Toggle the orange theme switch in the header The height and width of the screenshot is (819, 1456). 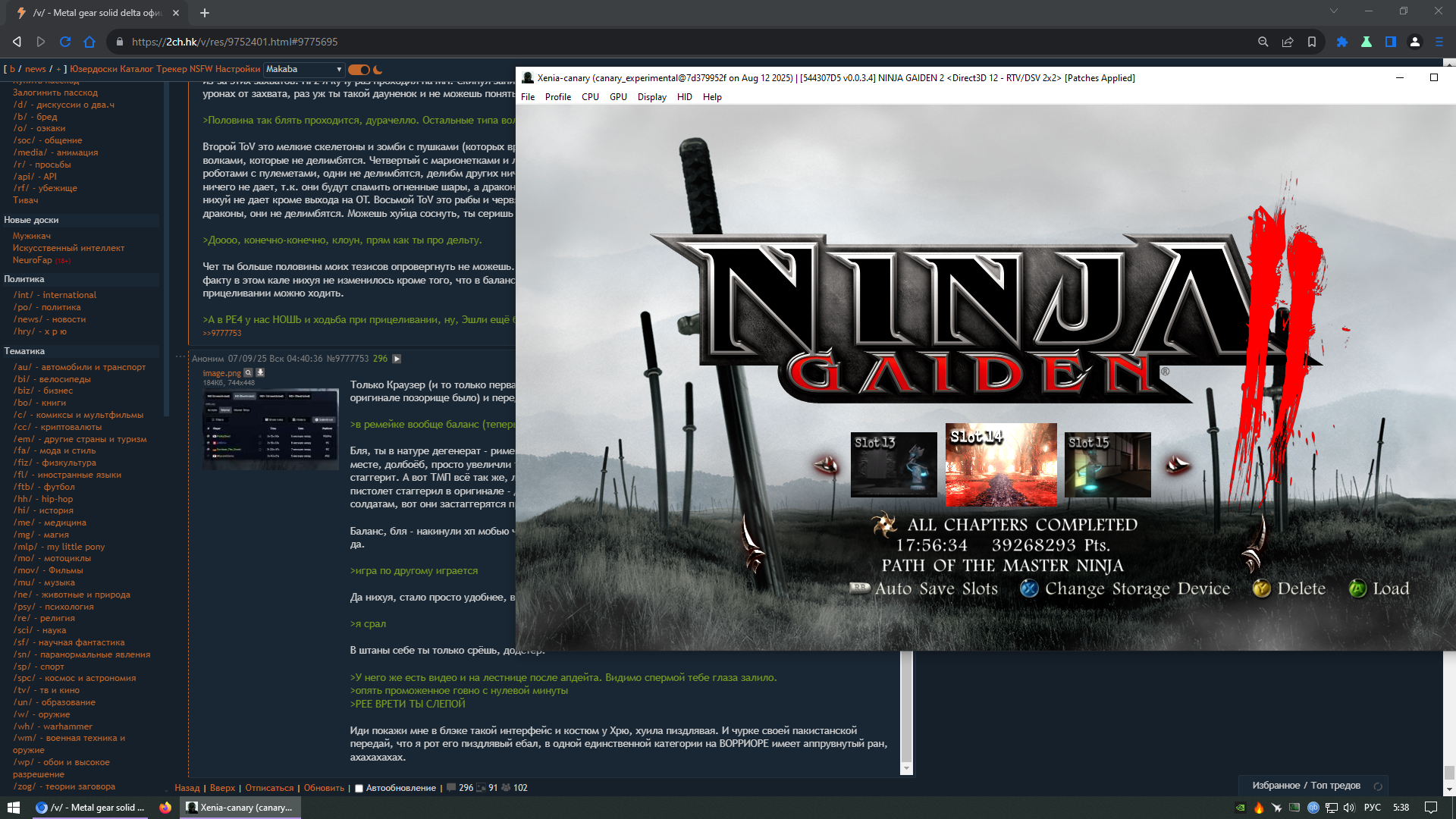tap(358, 69)
